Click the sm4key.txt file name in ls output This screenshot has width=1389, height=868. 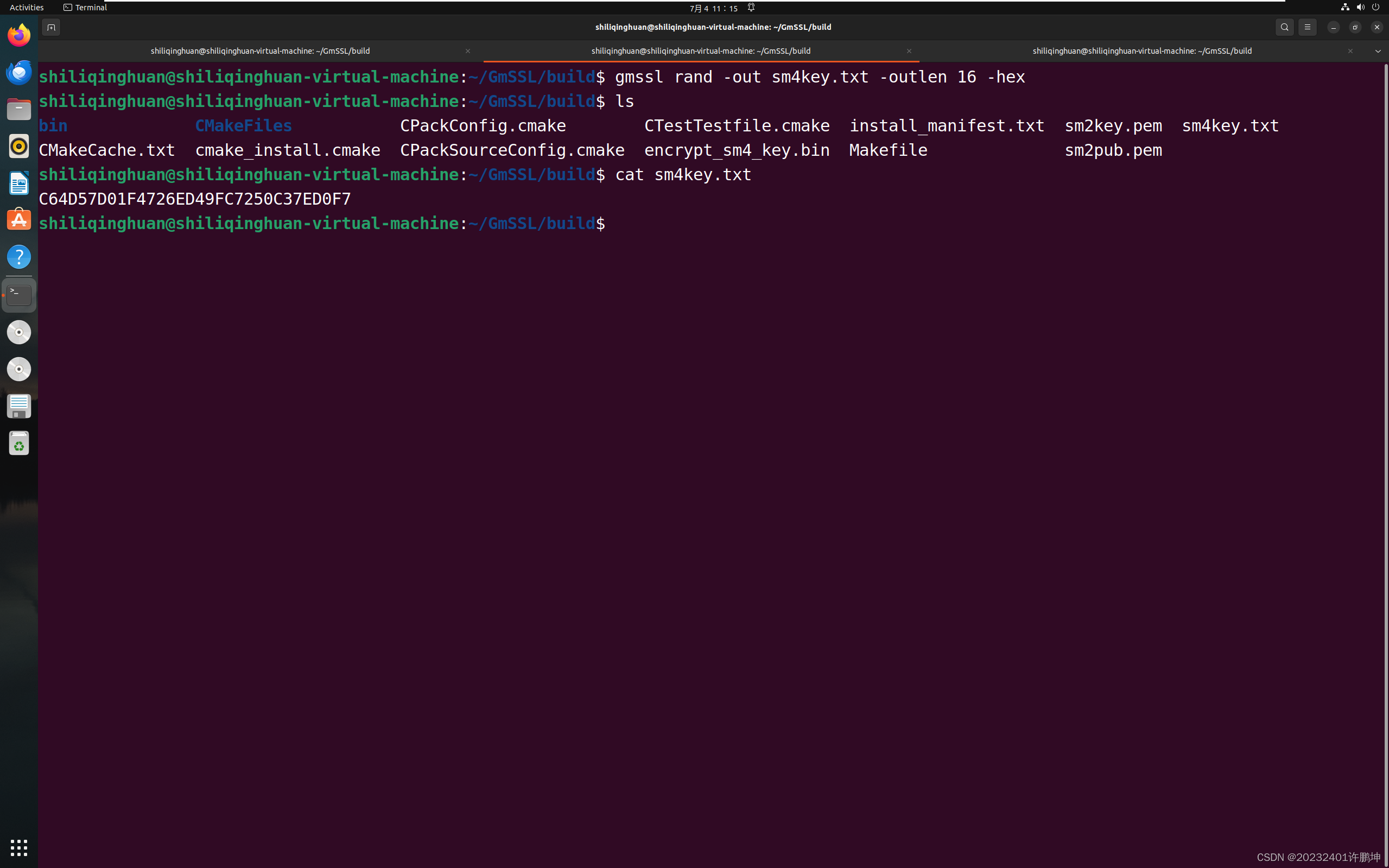click(x=1230, y=126)
